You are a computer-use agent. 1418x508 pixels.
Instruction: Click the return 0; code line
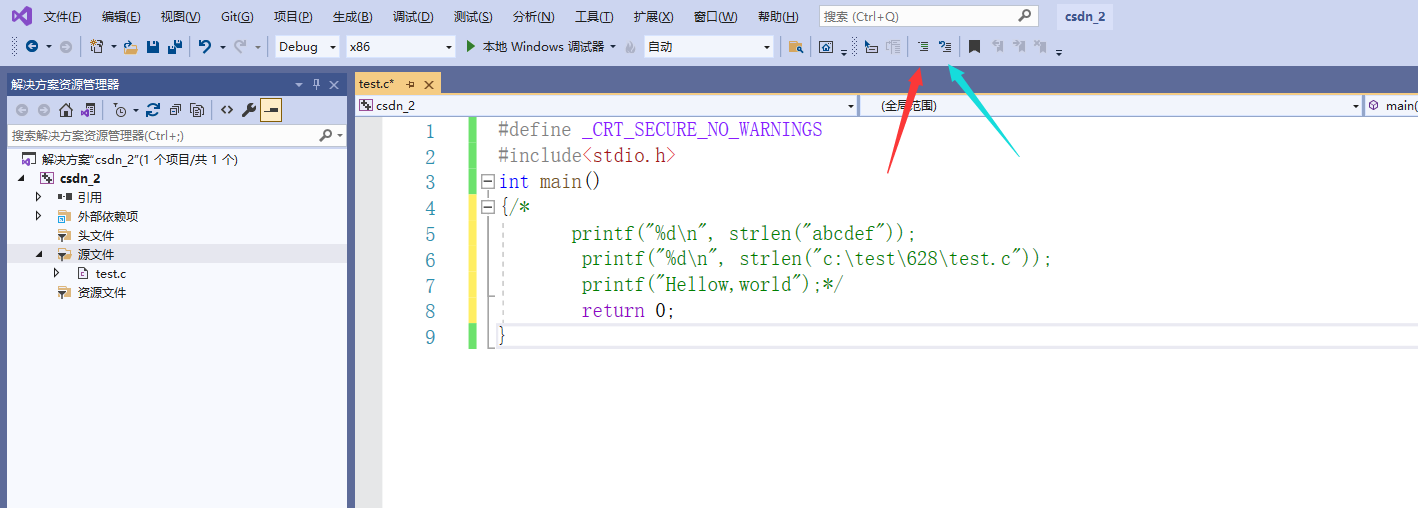[x=628, y=311]
